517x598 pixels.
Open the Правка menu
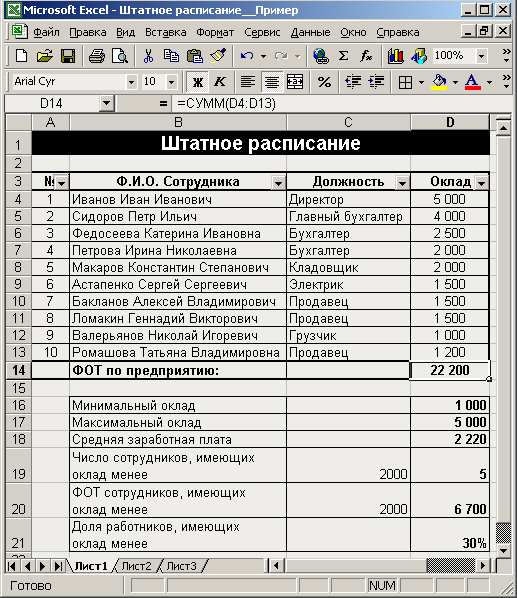88,32
